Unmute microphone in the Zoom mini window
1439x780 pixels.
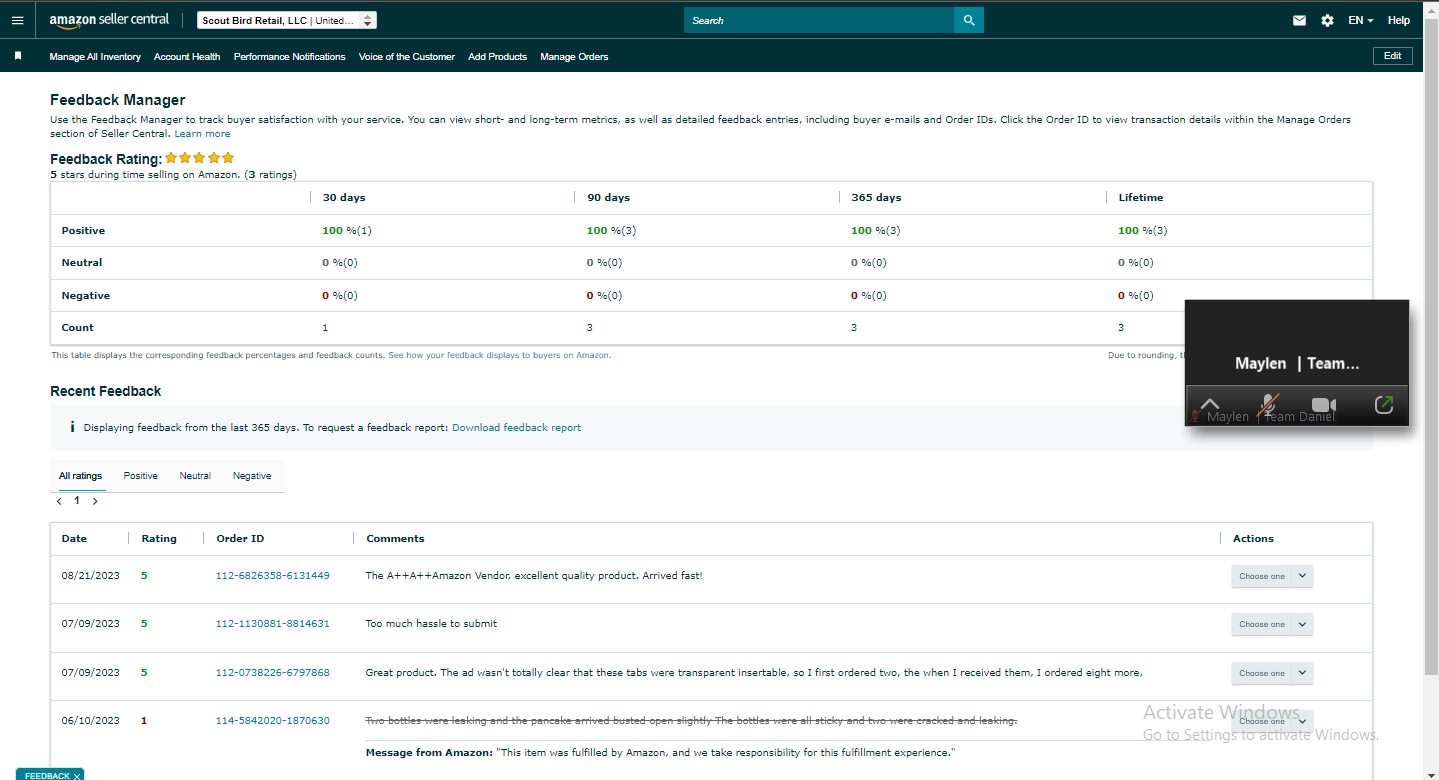pyautogui.click(x=1268, y=405)
